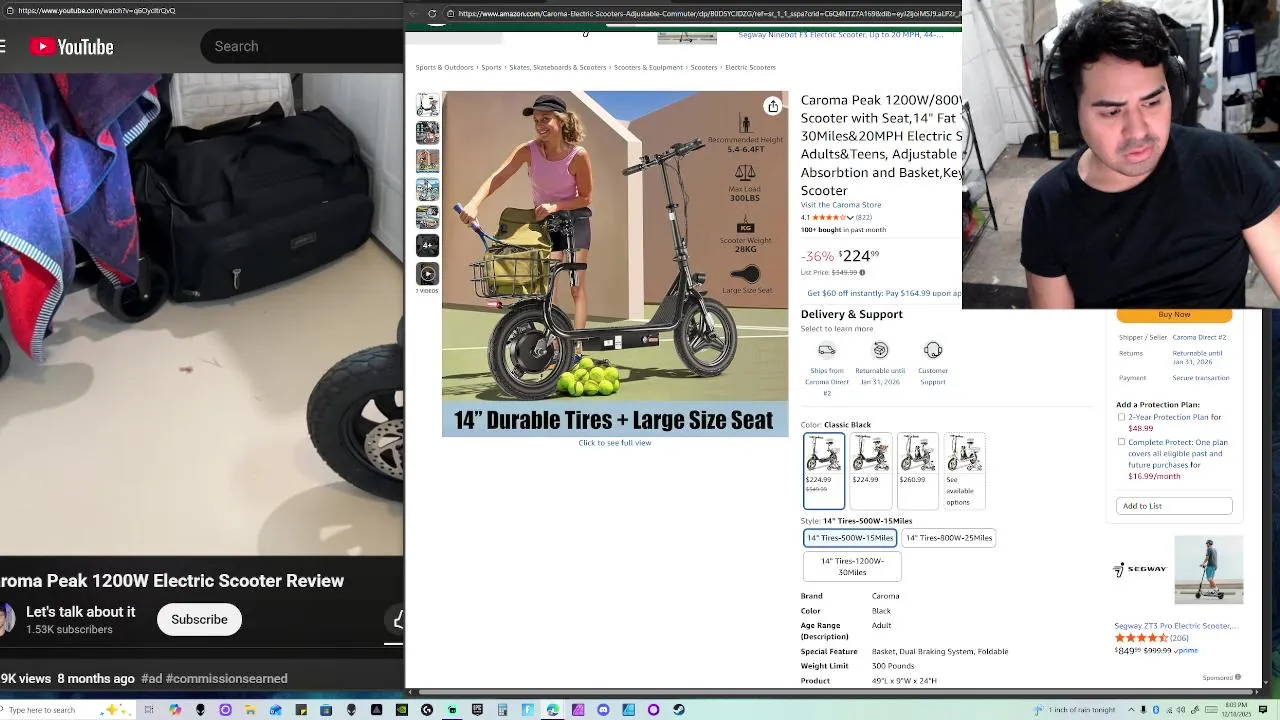1280x720 pixels.
Task: Open NVIDIA app from the taskbar
Action: 402,710
